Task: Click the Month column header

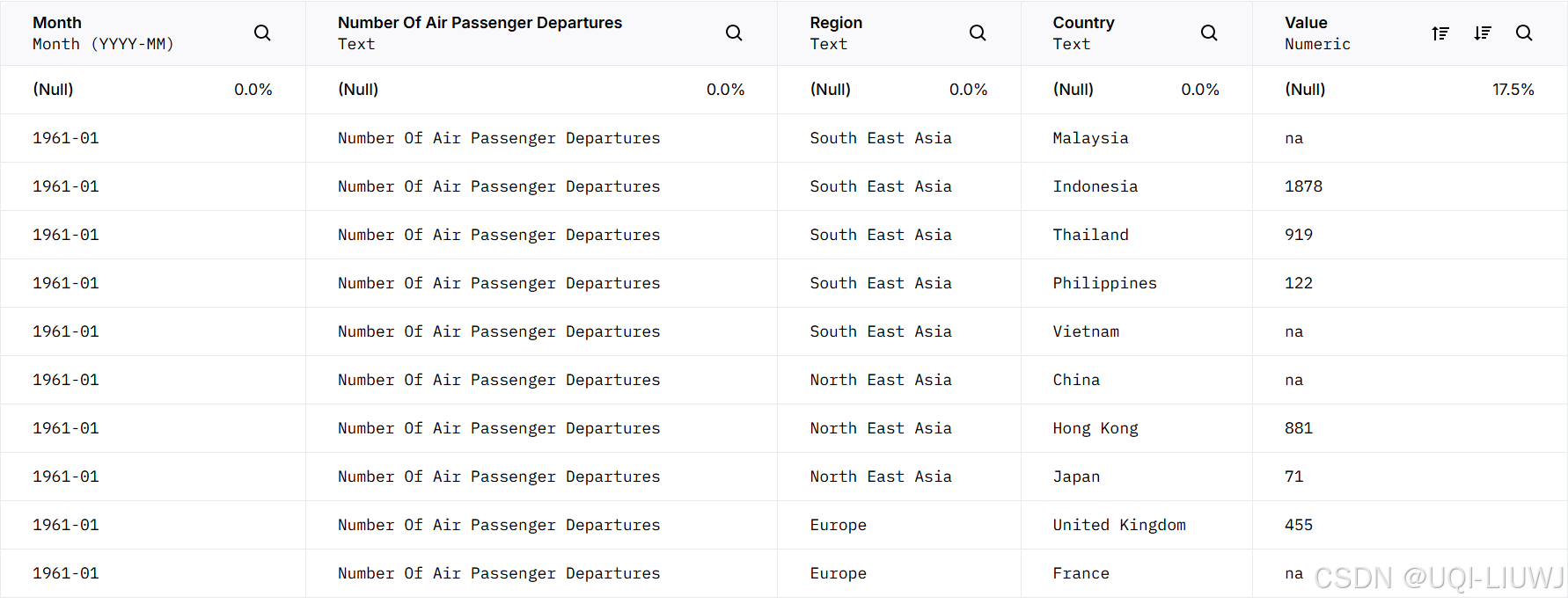Action: tap(57, 23)
